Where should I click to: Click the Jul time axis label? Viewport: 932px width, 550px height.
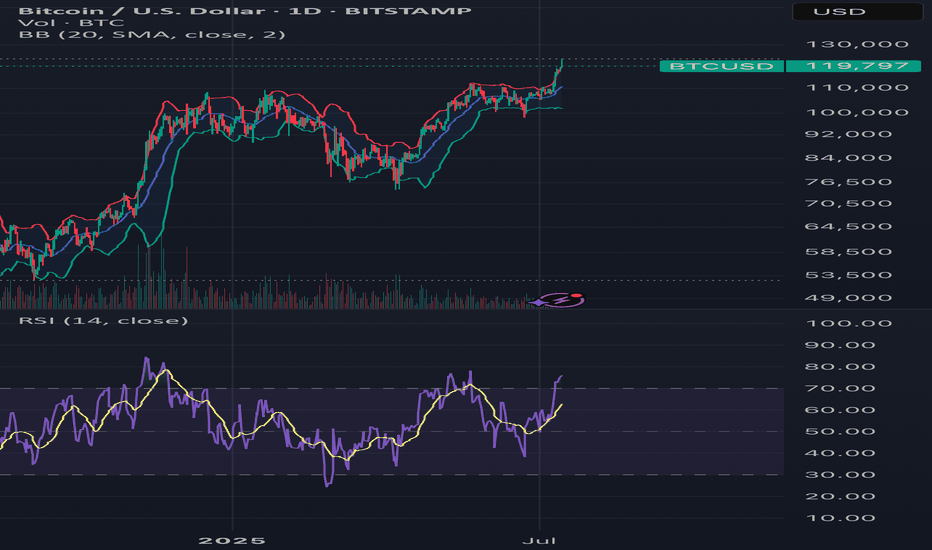[539, 541]
